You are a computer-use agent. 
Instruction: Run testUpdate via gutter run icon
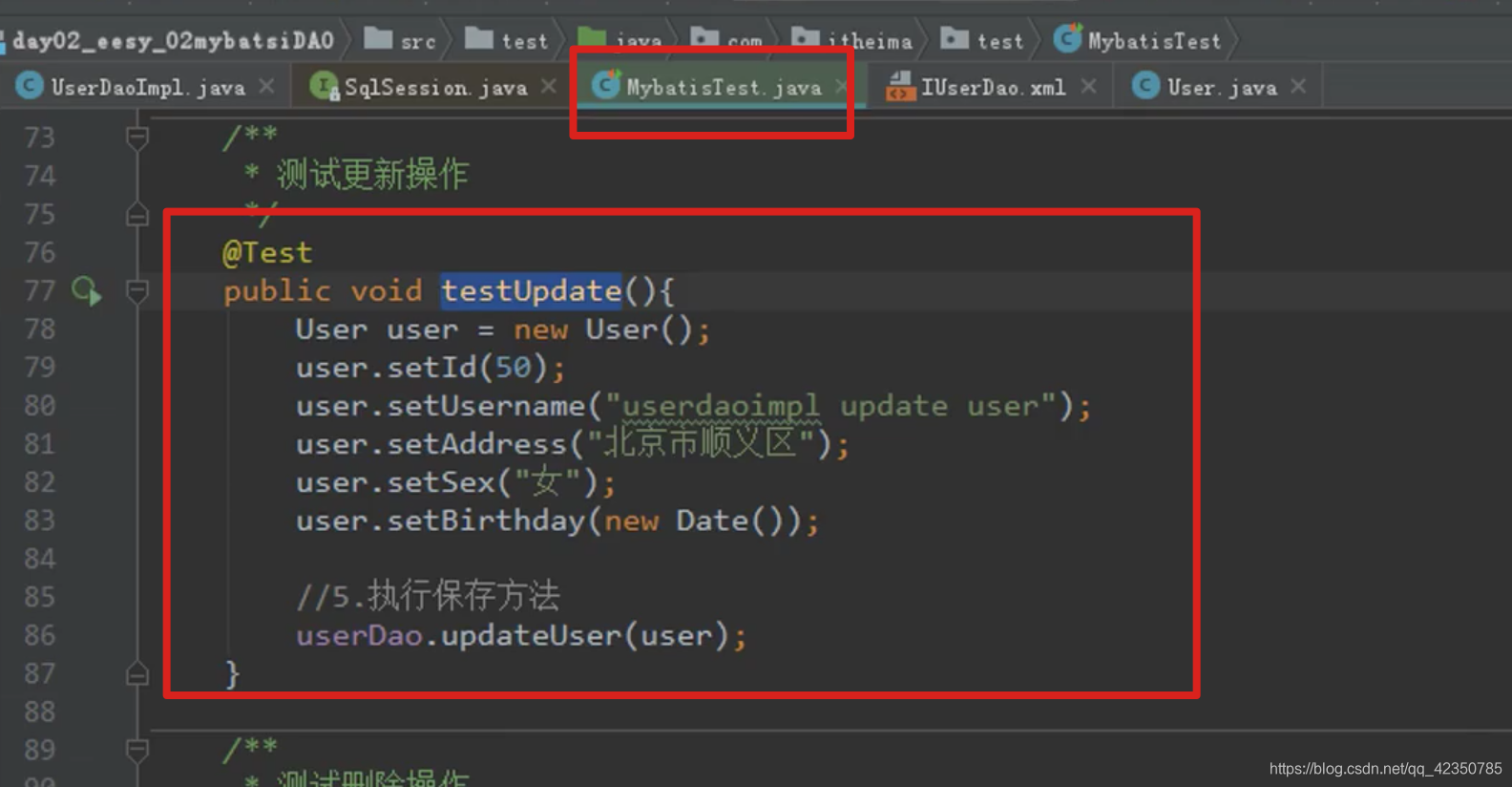tap(87, 290)
